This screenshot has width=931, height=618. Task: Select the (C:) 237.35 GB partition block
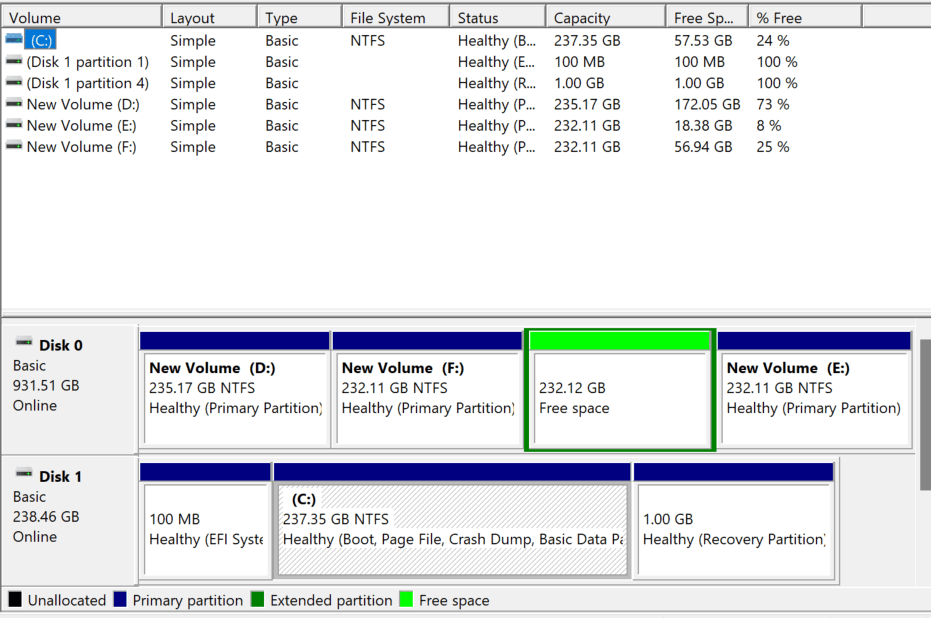[x=452, y=521]
